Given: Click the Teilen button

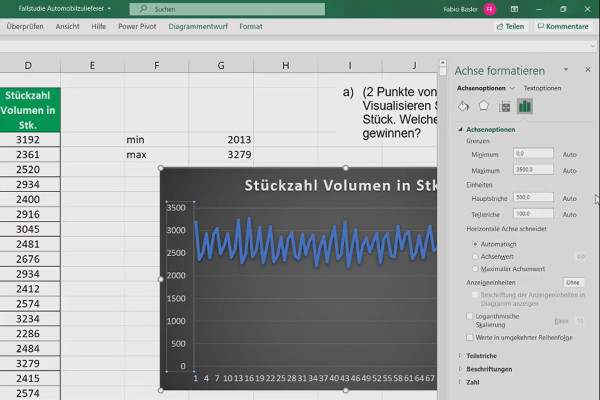Looking at the screenshot, I should point(510,26).
